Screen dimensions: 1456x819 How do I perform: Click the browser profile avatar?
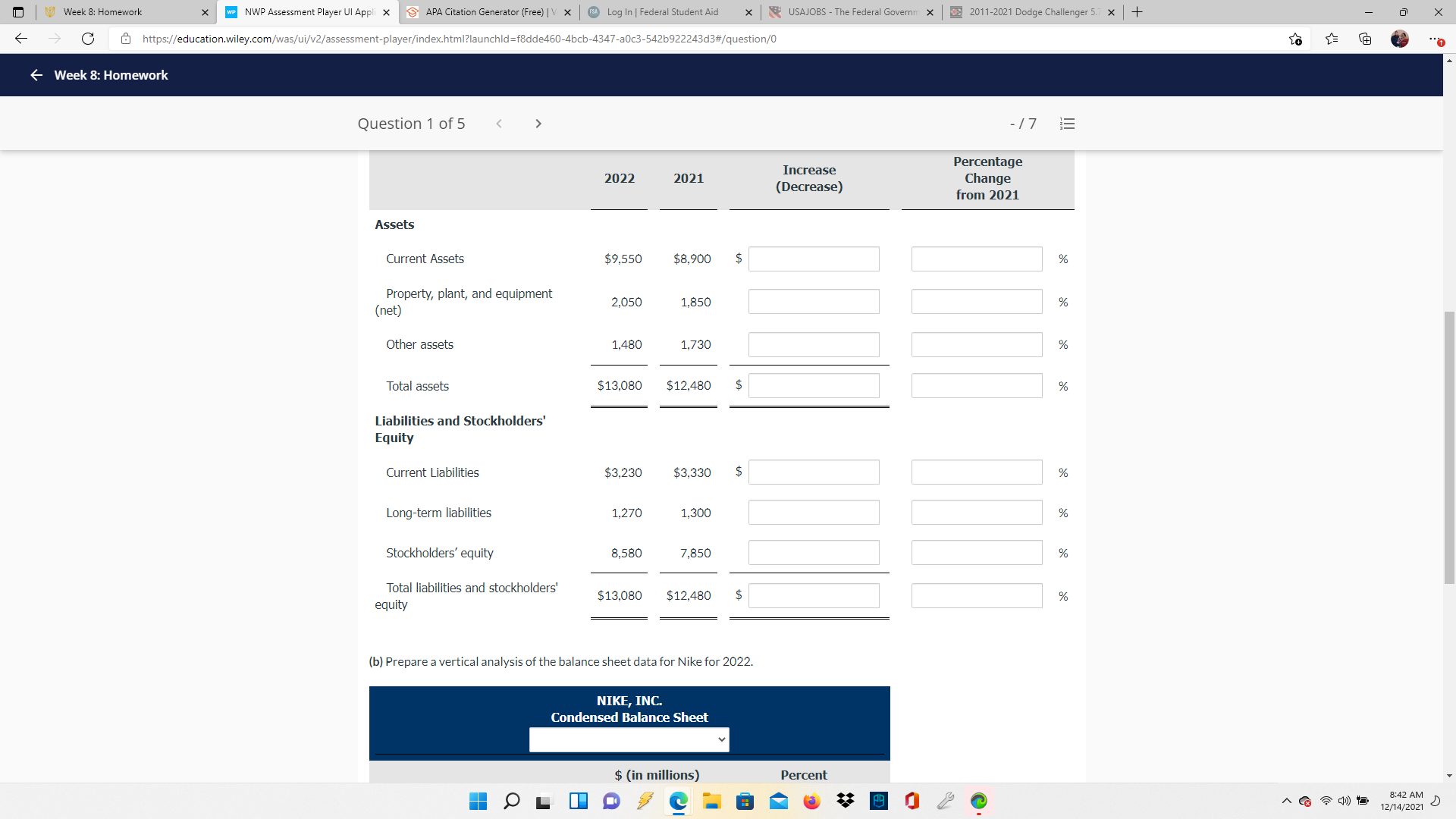point(1401,39)
